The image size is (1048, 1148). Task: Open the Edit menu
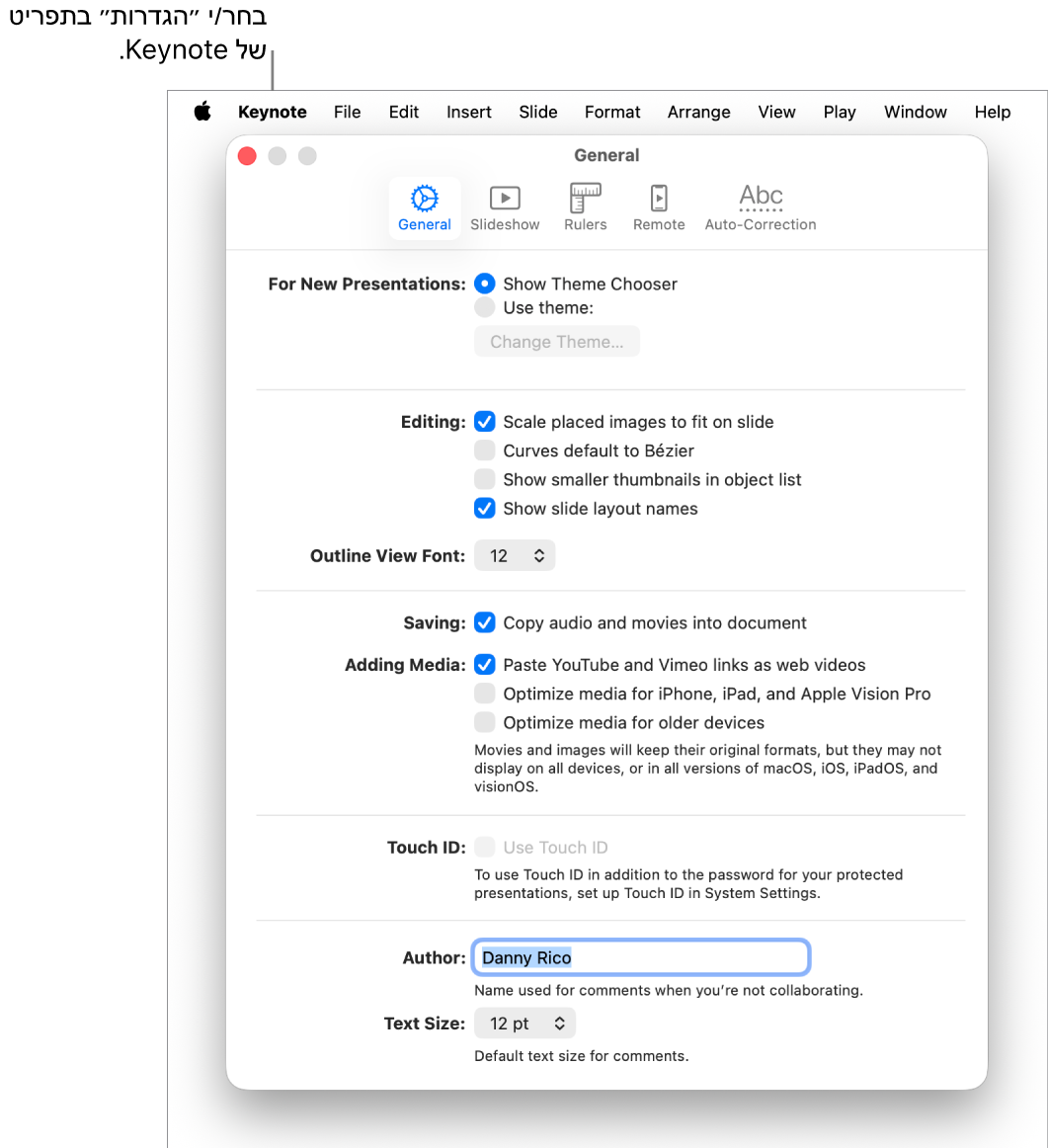(403, 112)
